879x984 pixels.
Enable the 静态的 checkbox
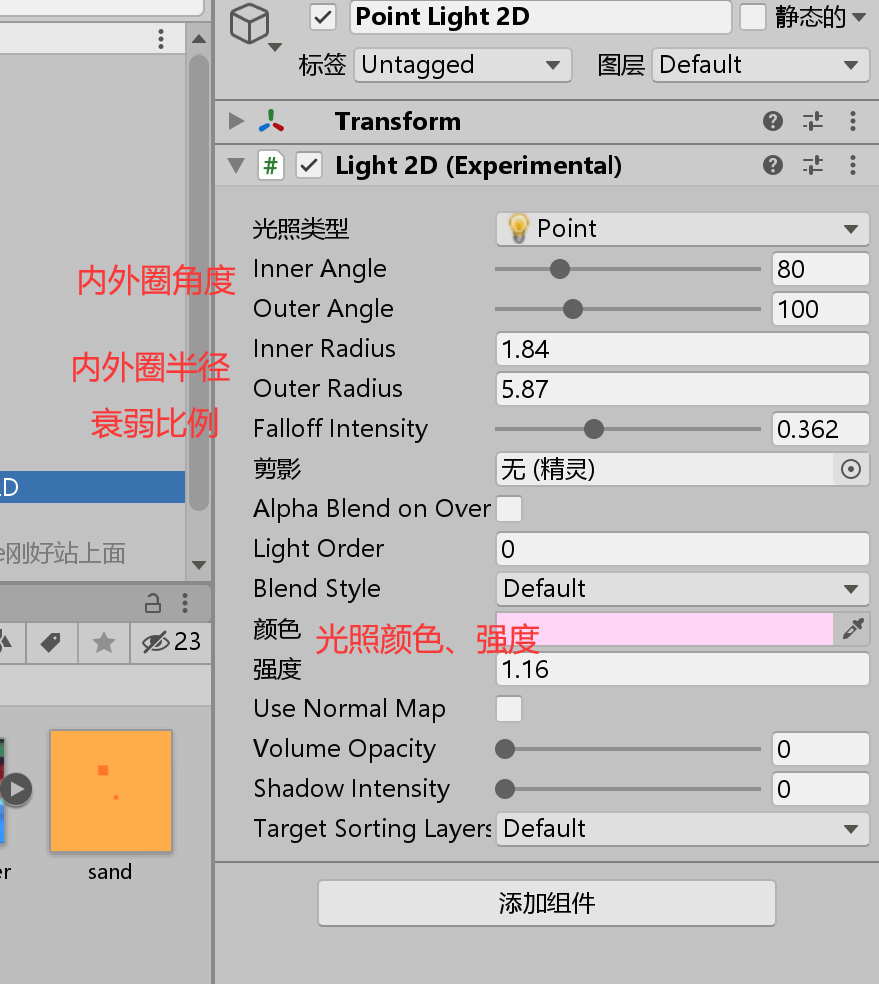point(752,17)
